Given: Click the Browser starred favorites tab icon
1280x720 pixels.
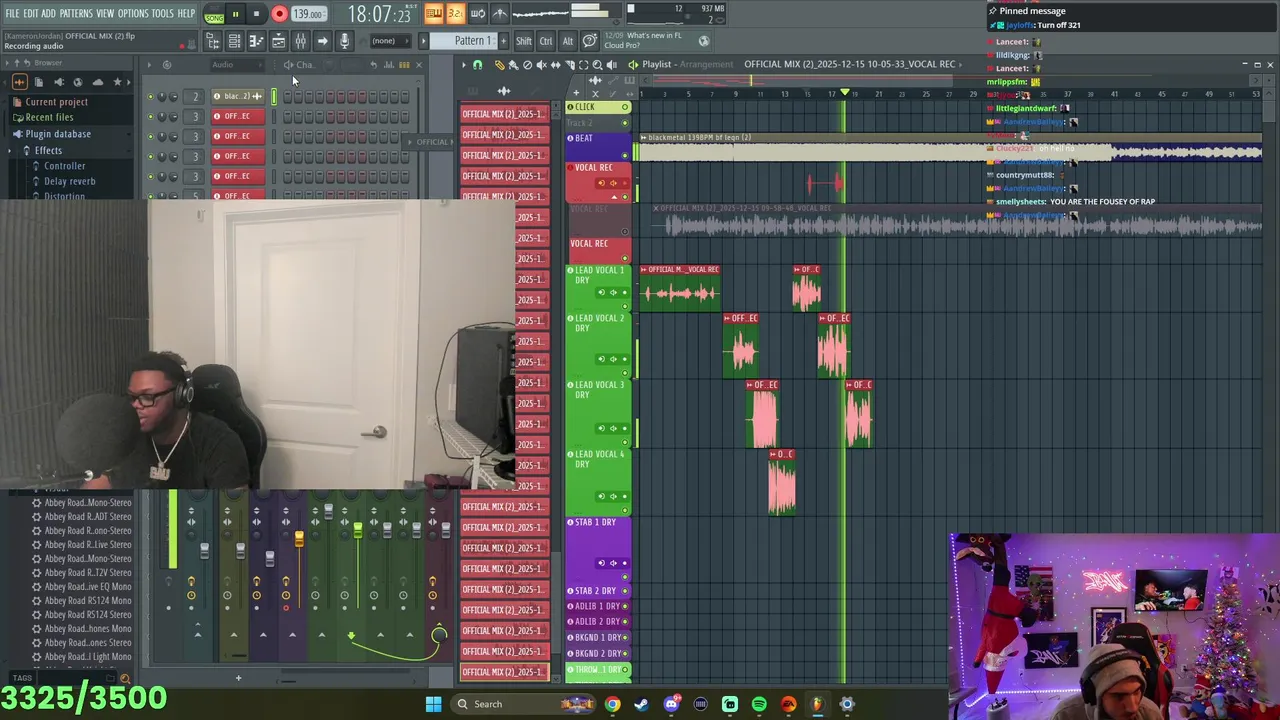Looking at the screenshot, I should pos(117,81).
